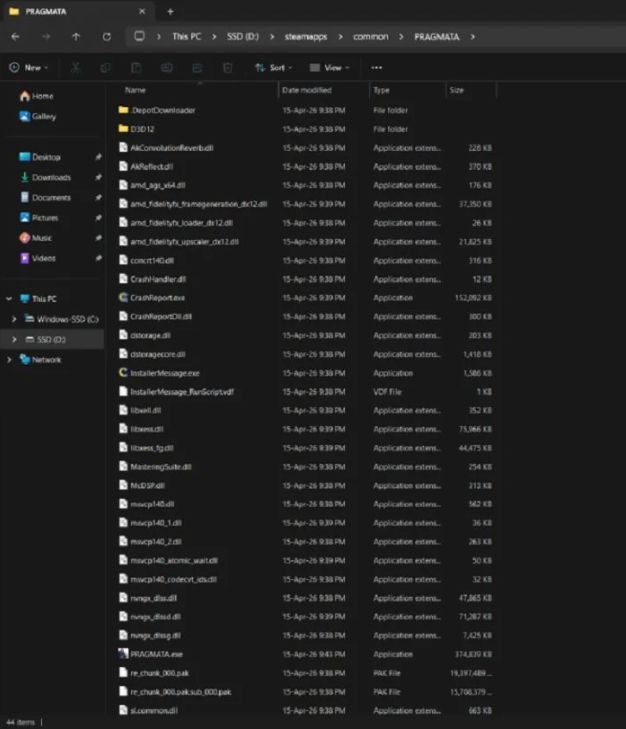Open the New item dropdown
626x729 pixels.
click(x=29, y=68)
